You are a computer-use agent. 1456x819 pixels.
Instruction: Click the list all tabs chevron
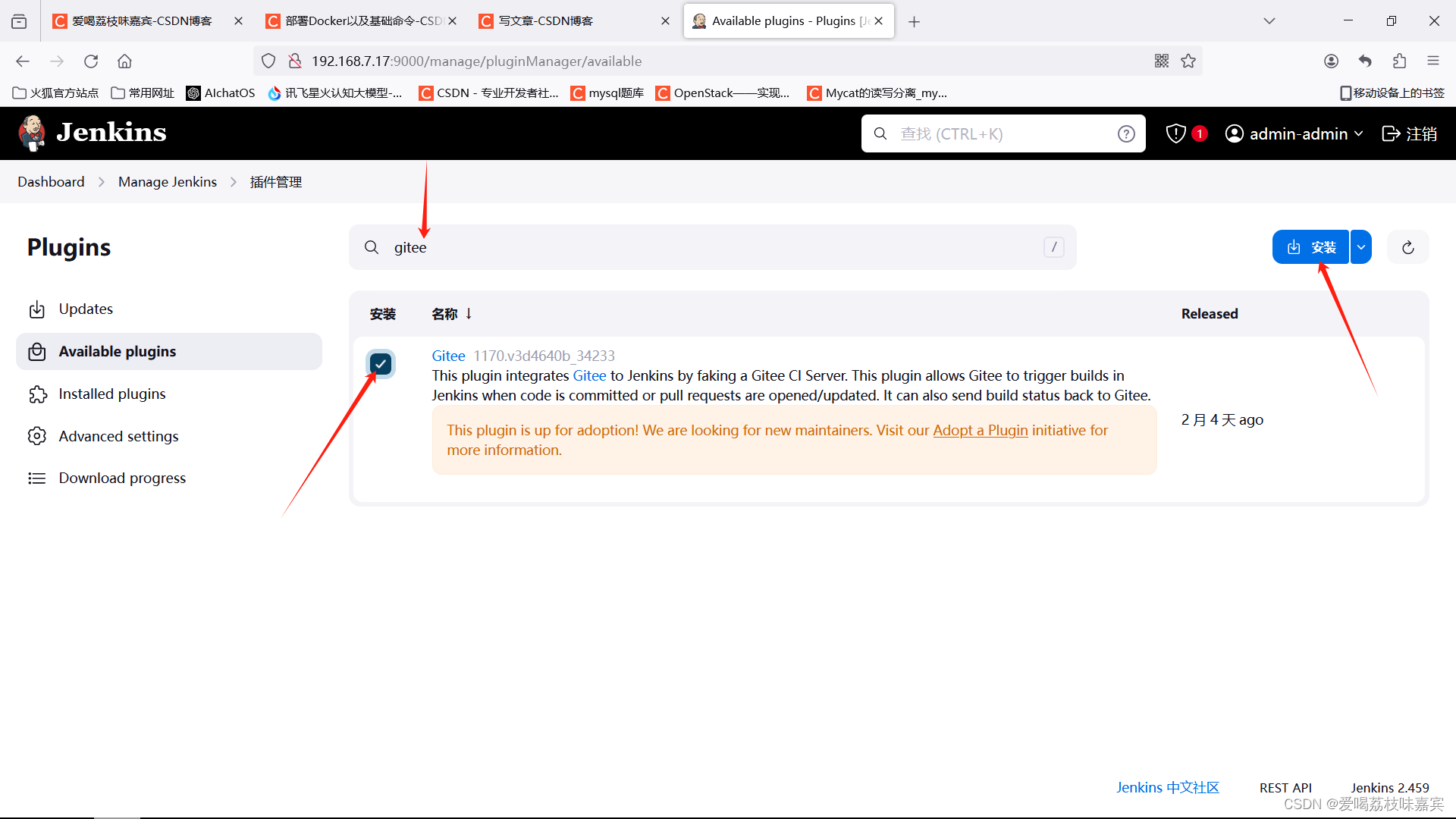coord(1269,21)
